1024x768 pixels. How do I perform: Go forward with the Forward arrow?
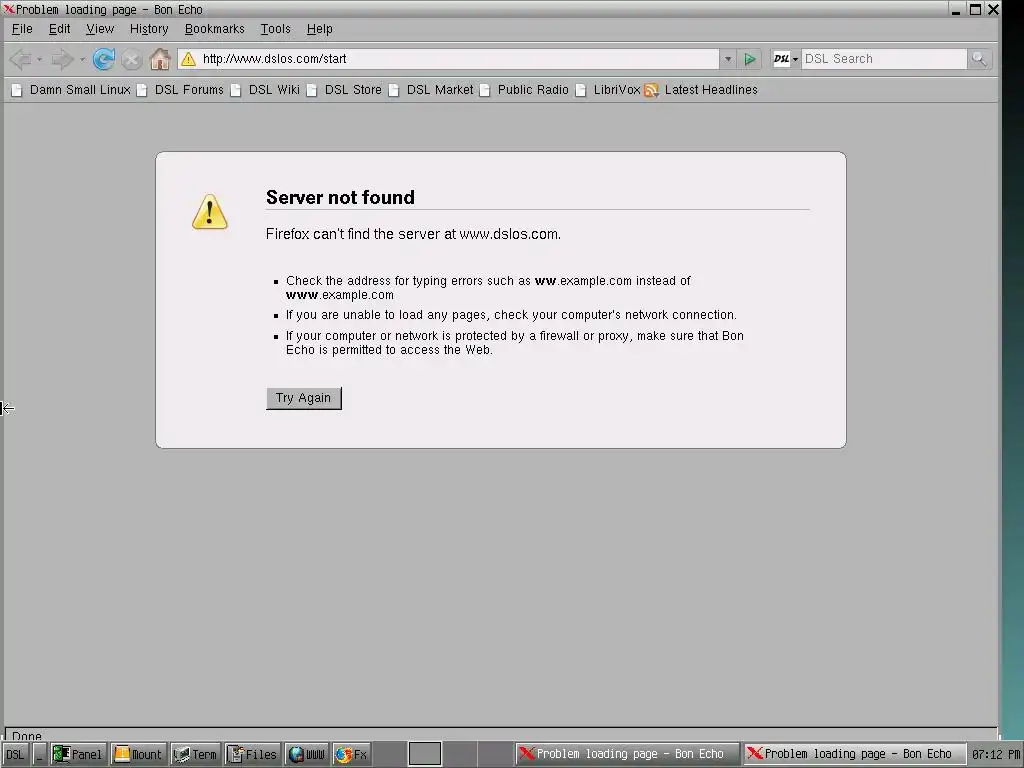coord(63,59)
